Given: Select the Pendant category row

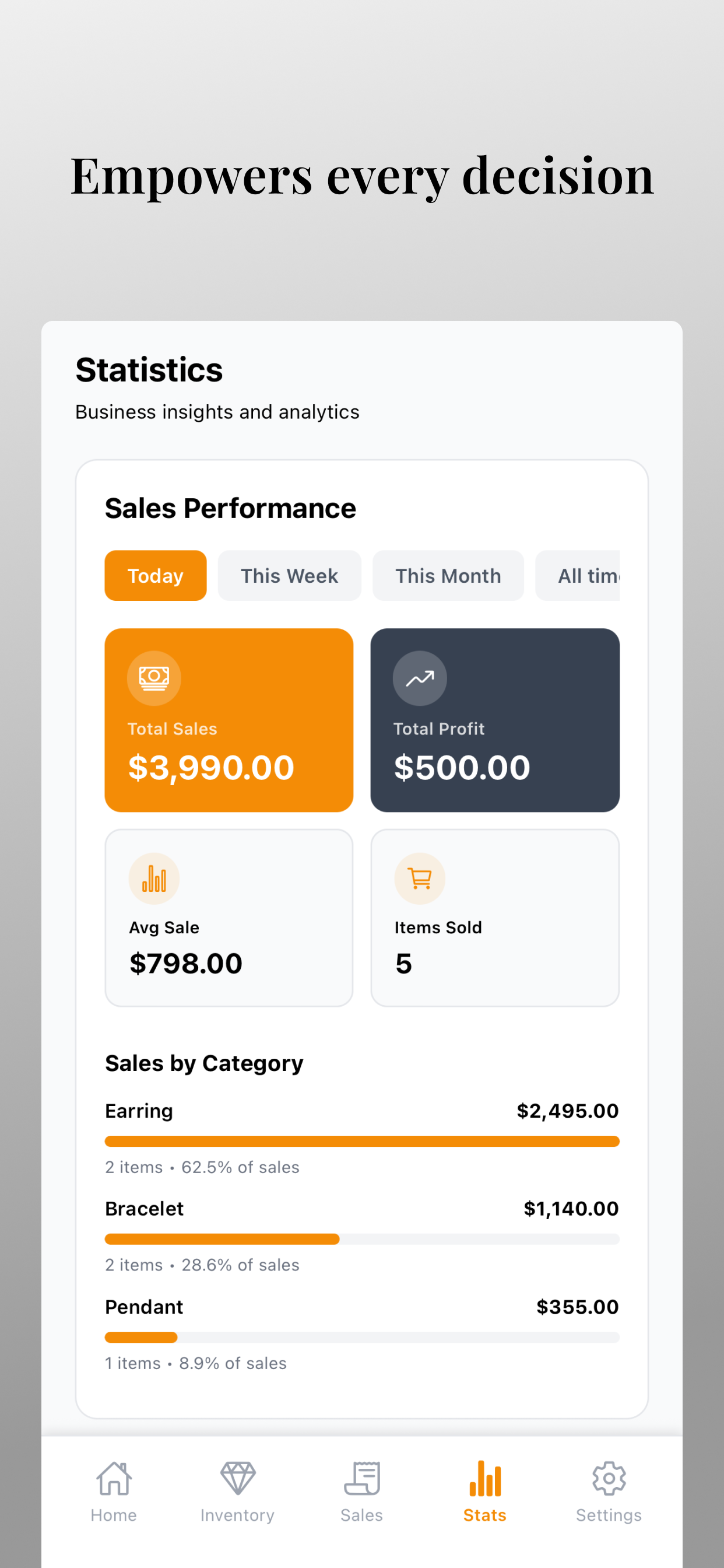Looking at the screenshot, I should click(x=362, y=1334).
